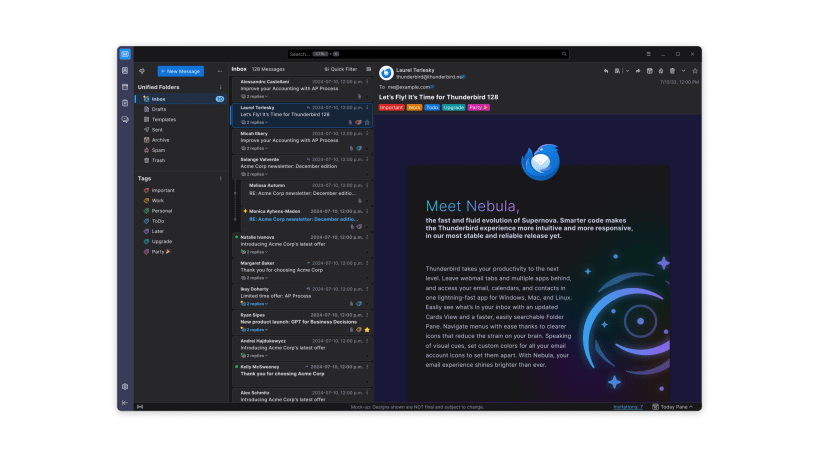Click tag icon on Micah Ilbery message
The image size is (819, 460).
pyautogui.click(x=359, y=148)
